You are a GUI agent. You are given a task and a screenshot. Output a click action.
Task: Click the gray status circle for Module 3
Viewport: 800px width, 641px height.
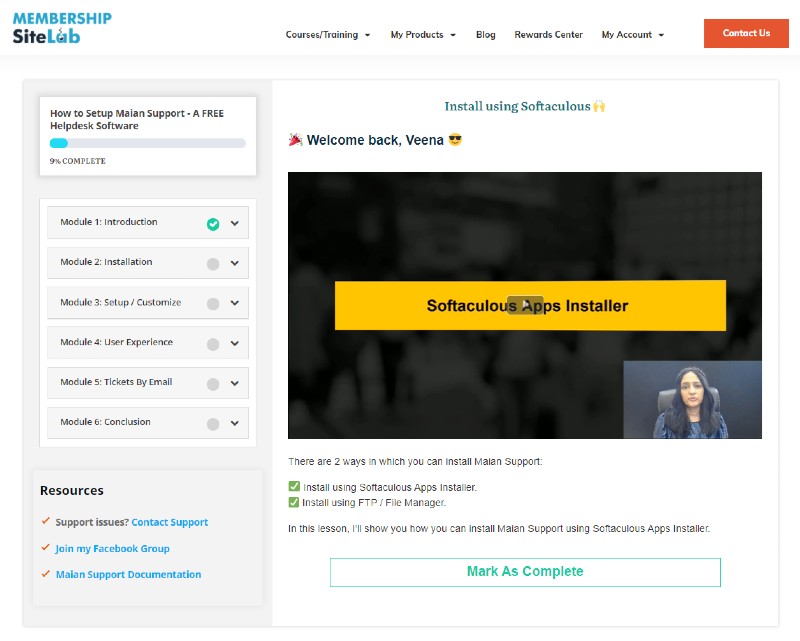(213, 304)
